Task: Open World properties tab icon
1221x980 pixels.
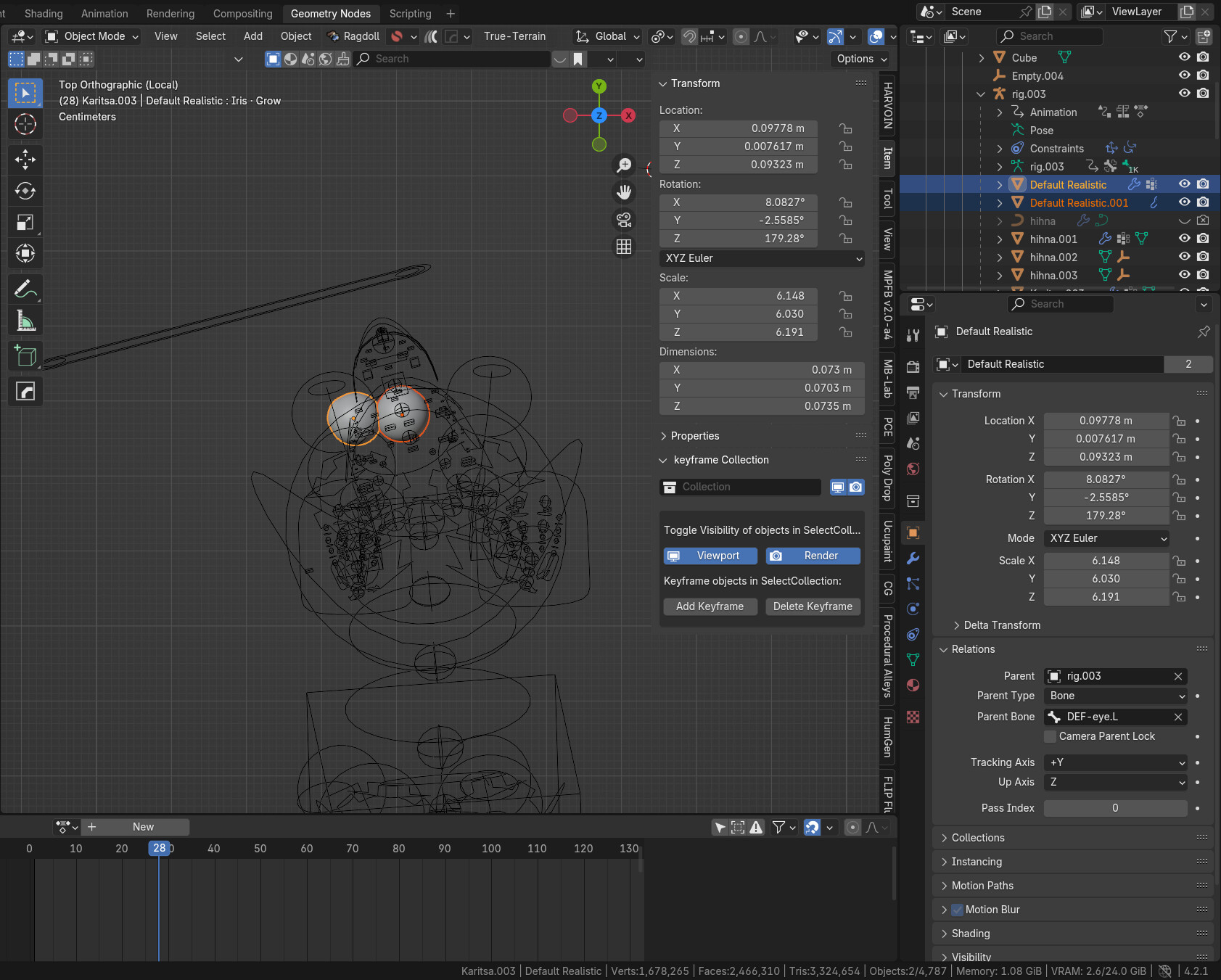Action: tap(913, 469)
